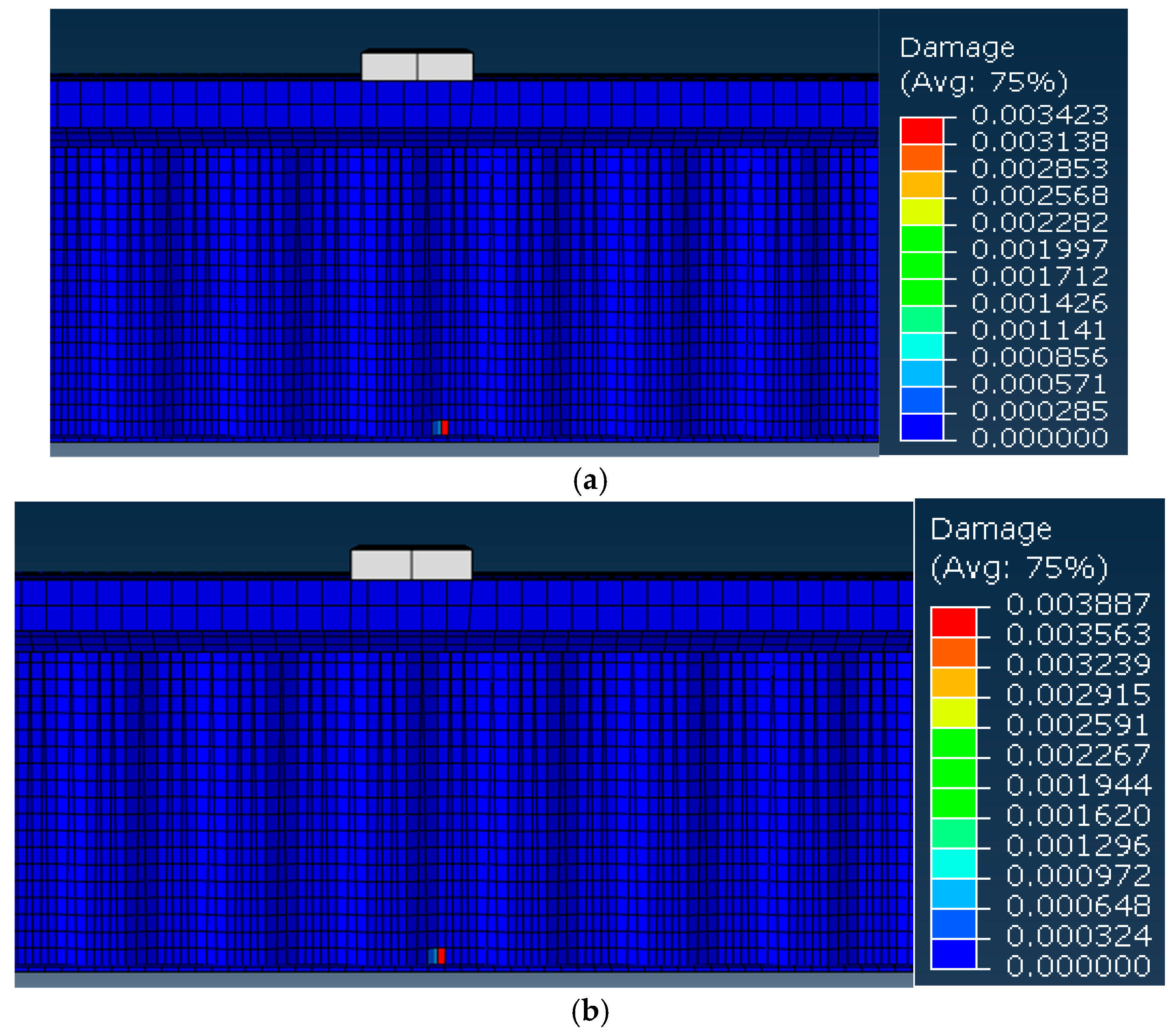Click the red damaged element in figure (b)
Image resolution: width=1176 pixels, height=1035 pixels.
click(441, 956)
